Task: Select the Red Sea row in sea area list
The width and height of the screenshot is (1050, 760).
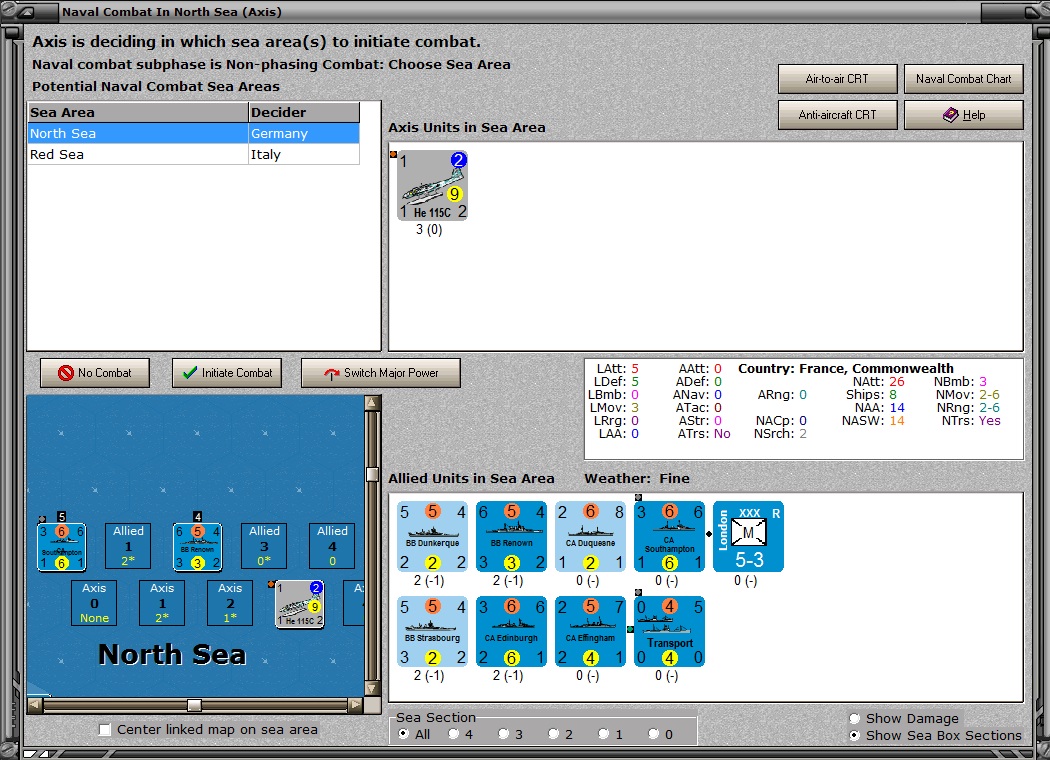Action: pos(194,154)
